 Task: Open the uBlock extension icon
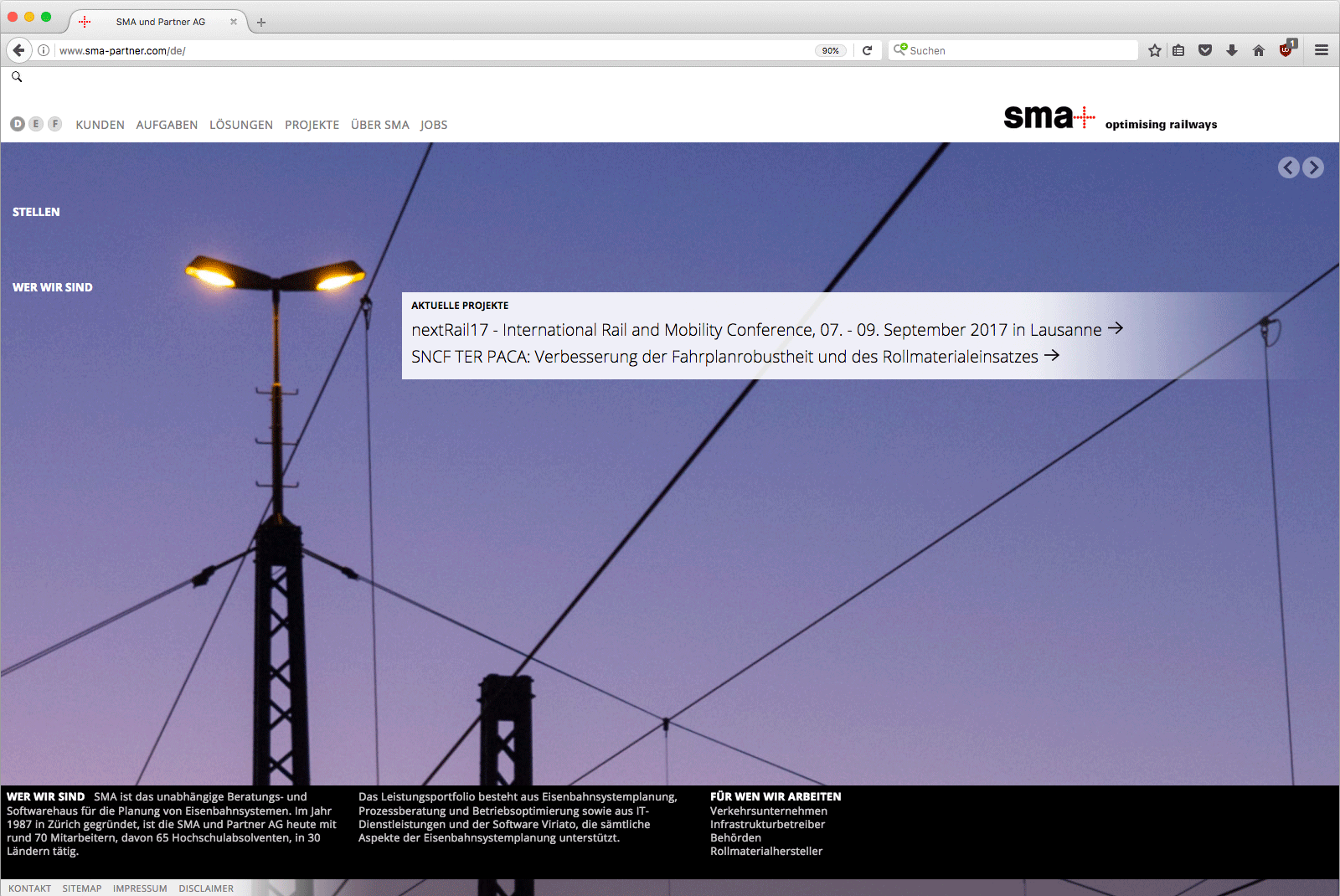click(1287, 49)
